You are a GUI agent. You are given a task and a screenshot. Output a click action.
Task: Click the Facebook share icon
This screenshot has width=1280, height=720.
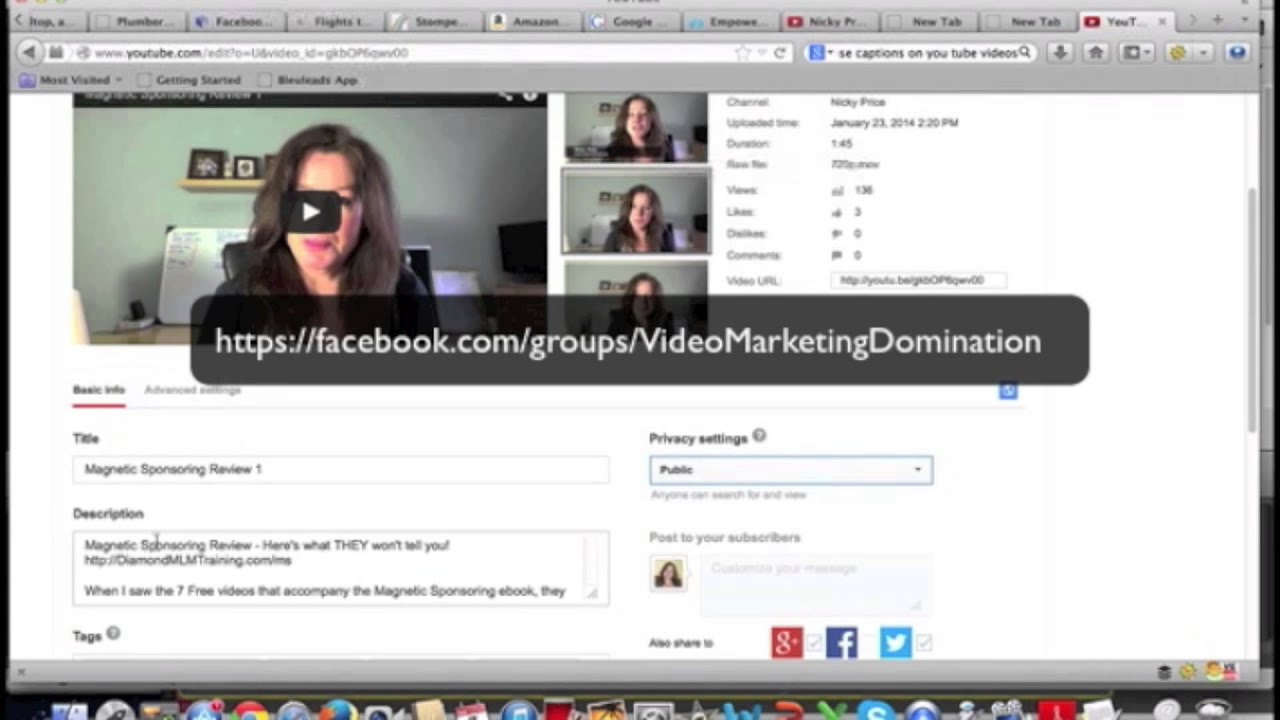841,642
